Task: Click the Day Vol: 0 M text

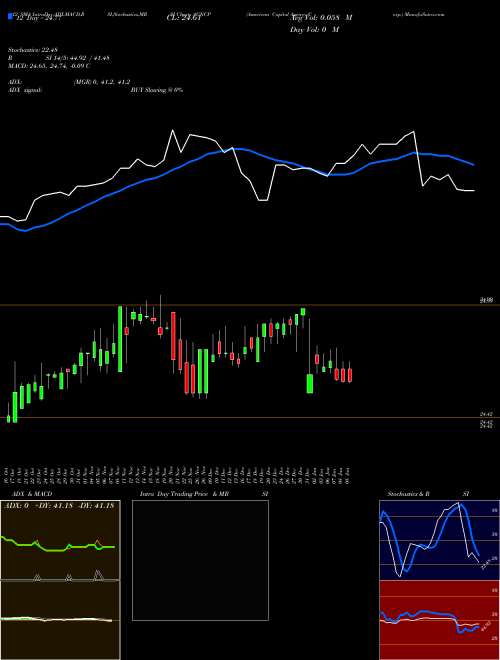Action: coord(314,29)
